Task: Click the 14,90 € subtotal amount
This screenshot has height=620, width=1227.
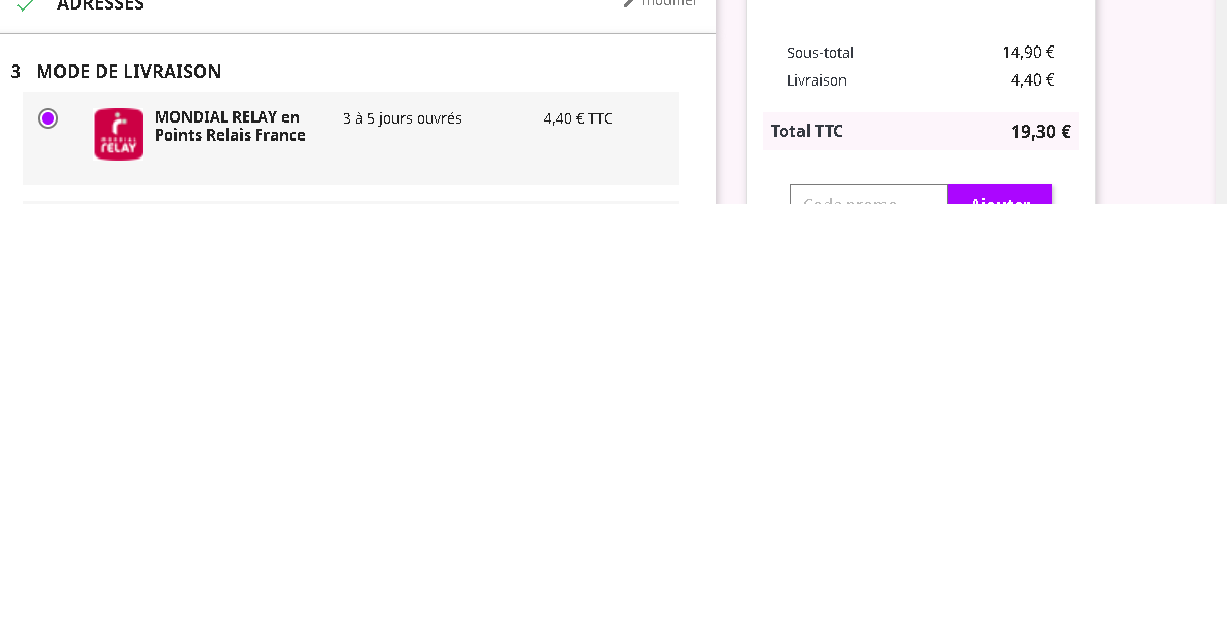Action: (1028, 53)
